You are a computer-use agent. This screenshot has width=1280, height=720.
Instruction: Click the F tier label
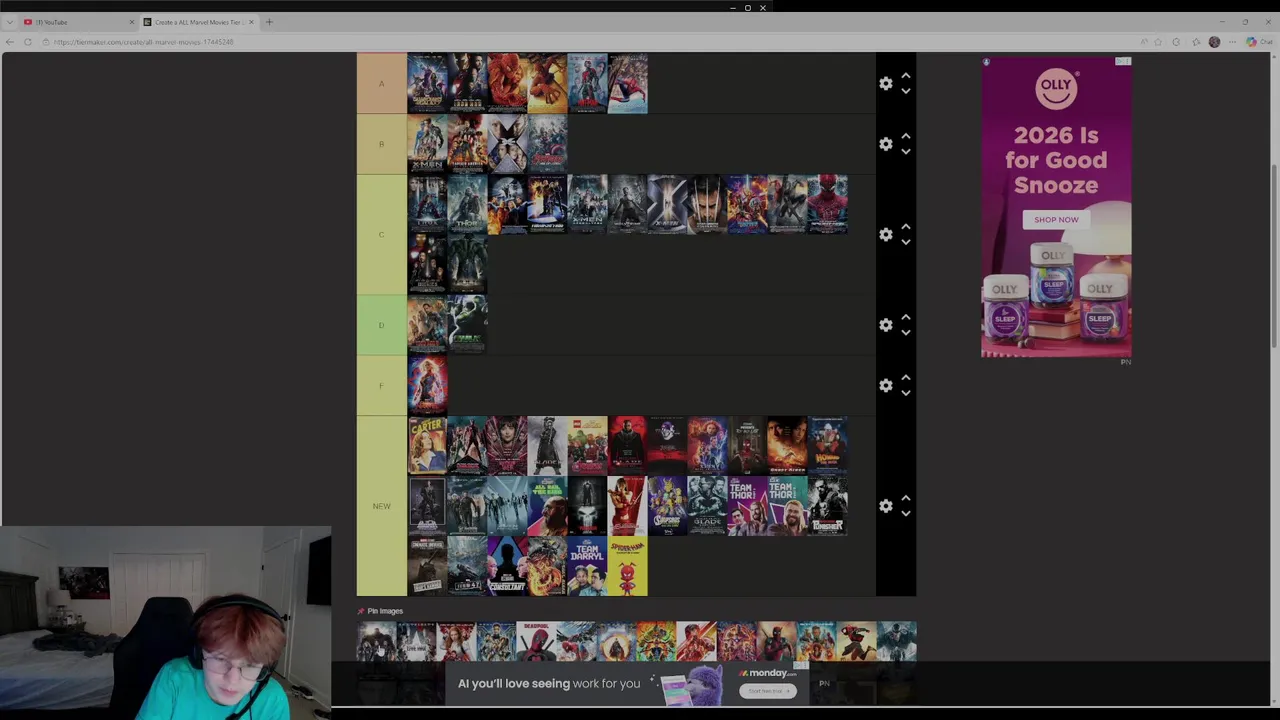pos(381,385)
